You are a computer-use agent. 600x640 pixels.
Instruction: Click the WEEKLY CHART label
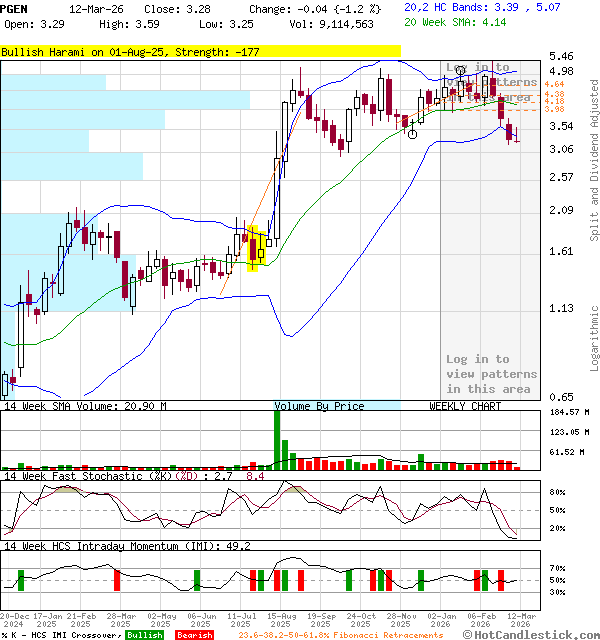[x=465, y=406]
